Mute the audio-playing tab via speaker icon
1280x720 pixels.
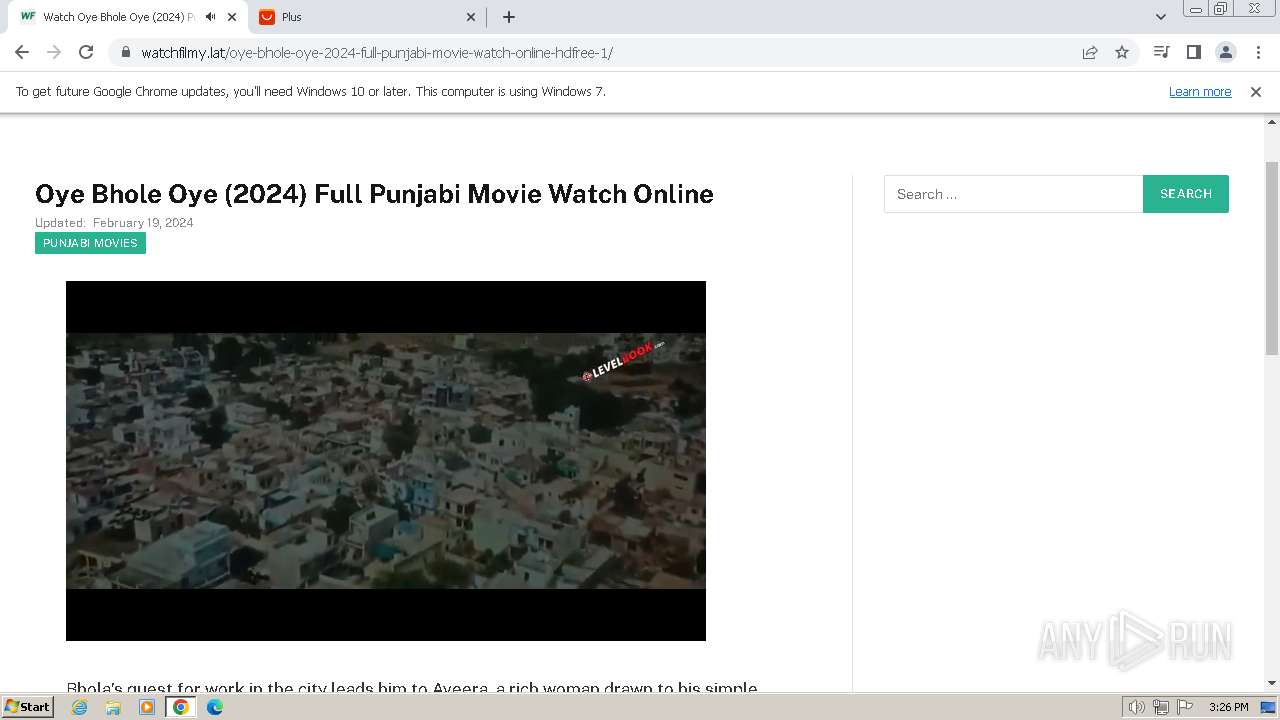(x=210, y=17)
